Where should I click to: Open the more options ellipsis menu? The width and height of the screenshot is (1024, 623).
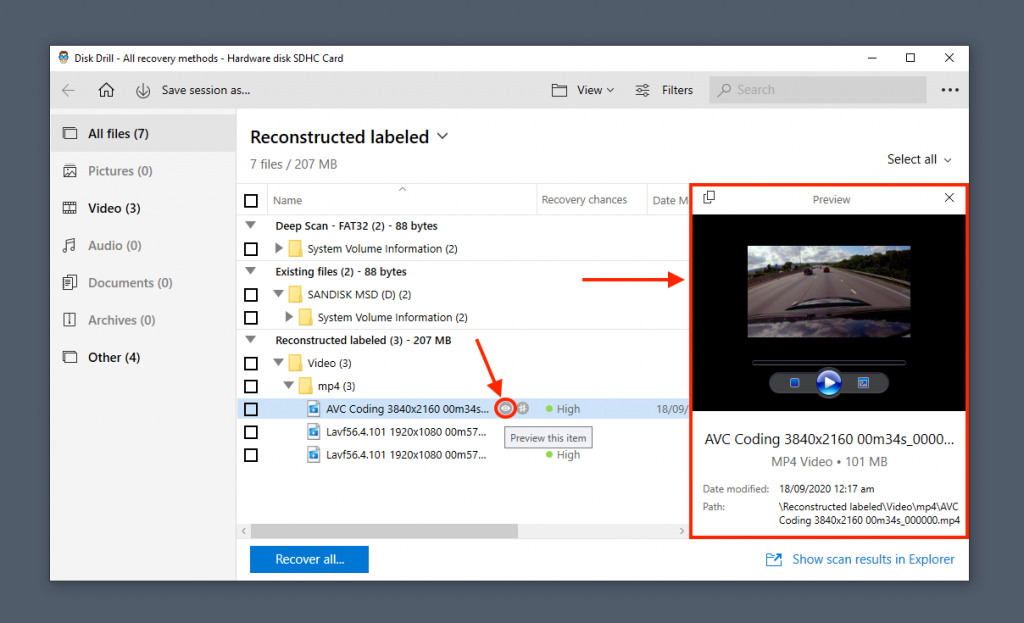[948, 90]
